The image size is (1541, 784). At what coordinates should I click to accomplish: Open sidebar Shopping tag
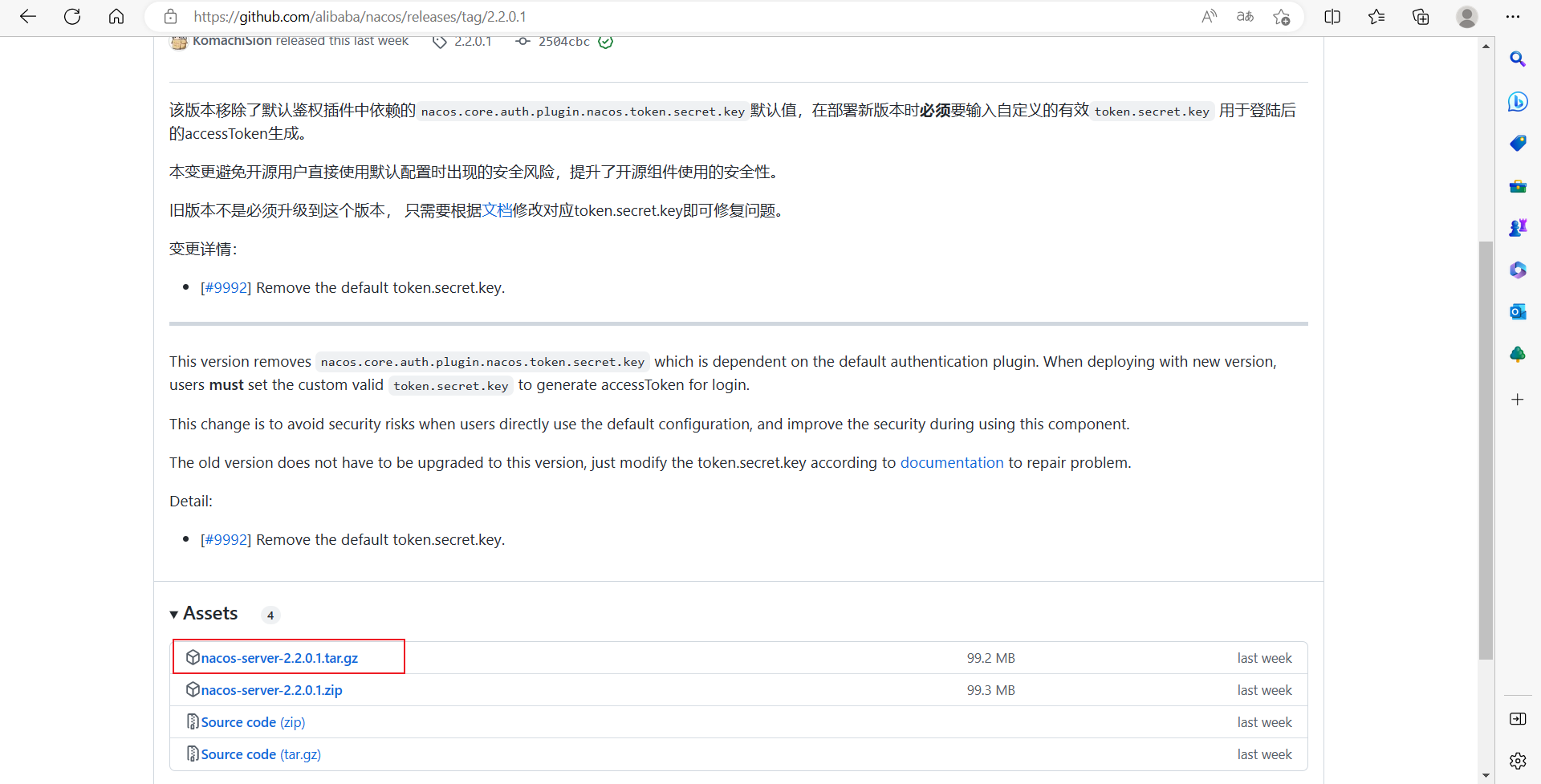pos(1518,144)
